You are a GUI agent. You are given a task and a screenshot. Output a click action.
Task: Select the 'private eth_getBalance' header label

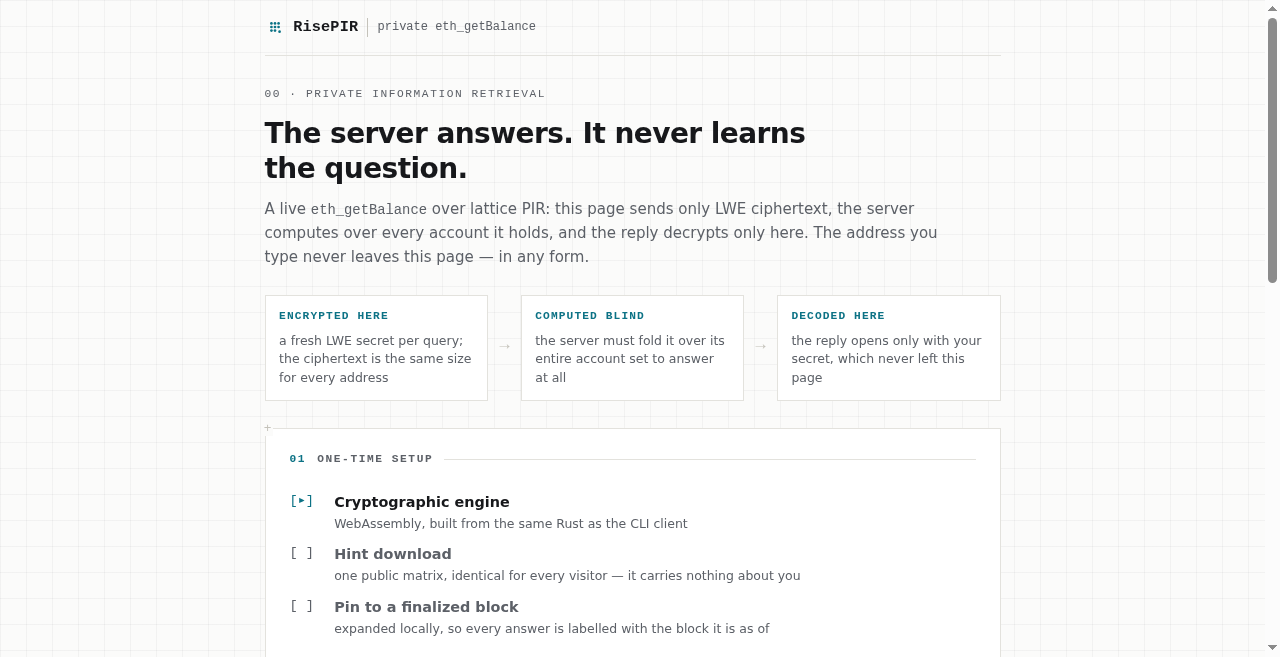456,27
